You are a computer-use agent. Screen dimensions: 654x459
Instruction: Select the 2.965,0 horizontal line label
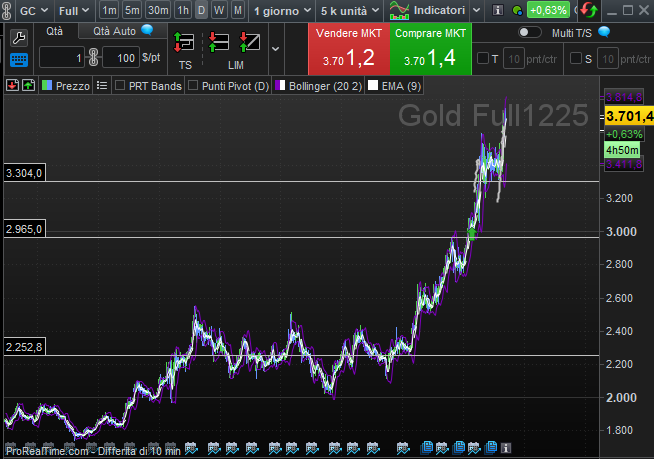pos(25,229)
